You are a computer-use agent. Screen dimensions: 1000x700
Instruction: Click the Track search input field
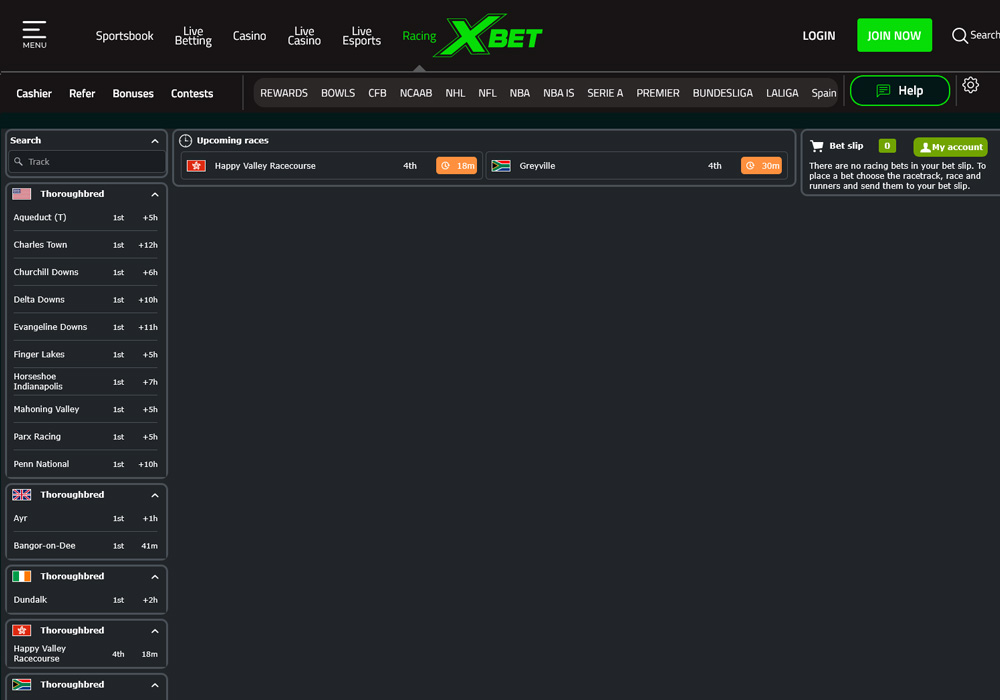[86, 161]
